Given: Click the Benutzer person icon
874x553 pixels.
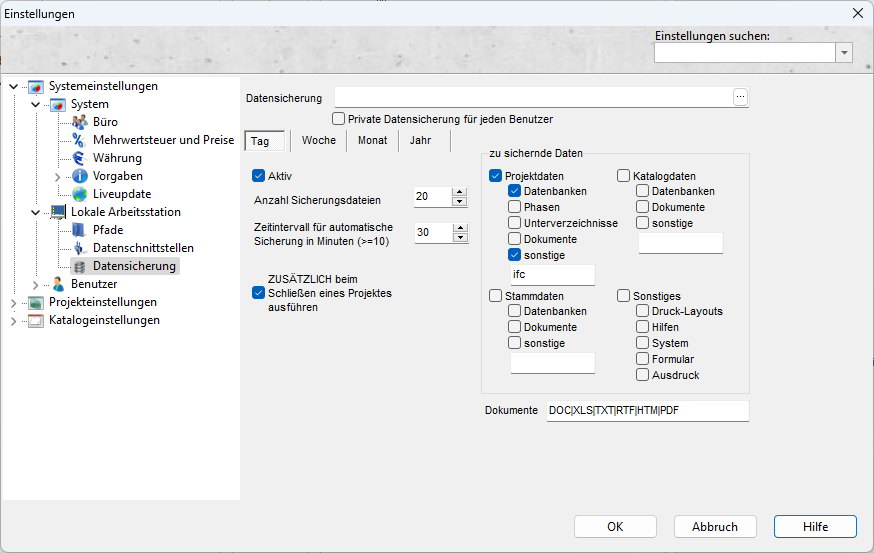Looking at the screenshot, I should pos(58,284).
